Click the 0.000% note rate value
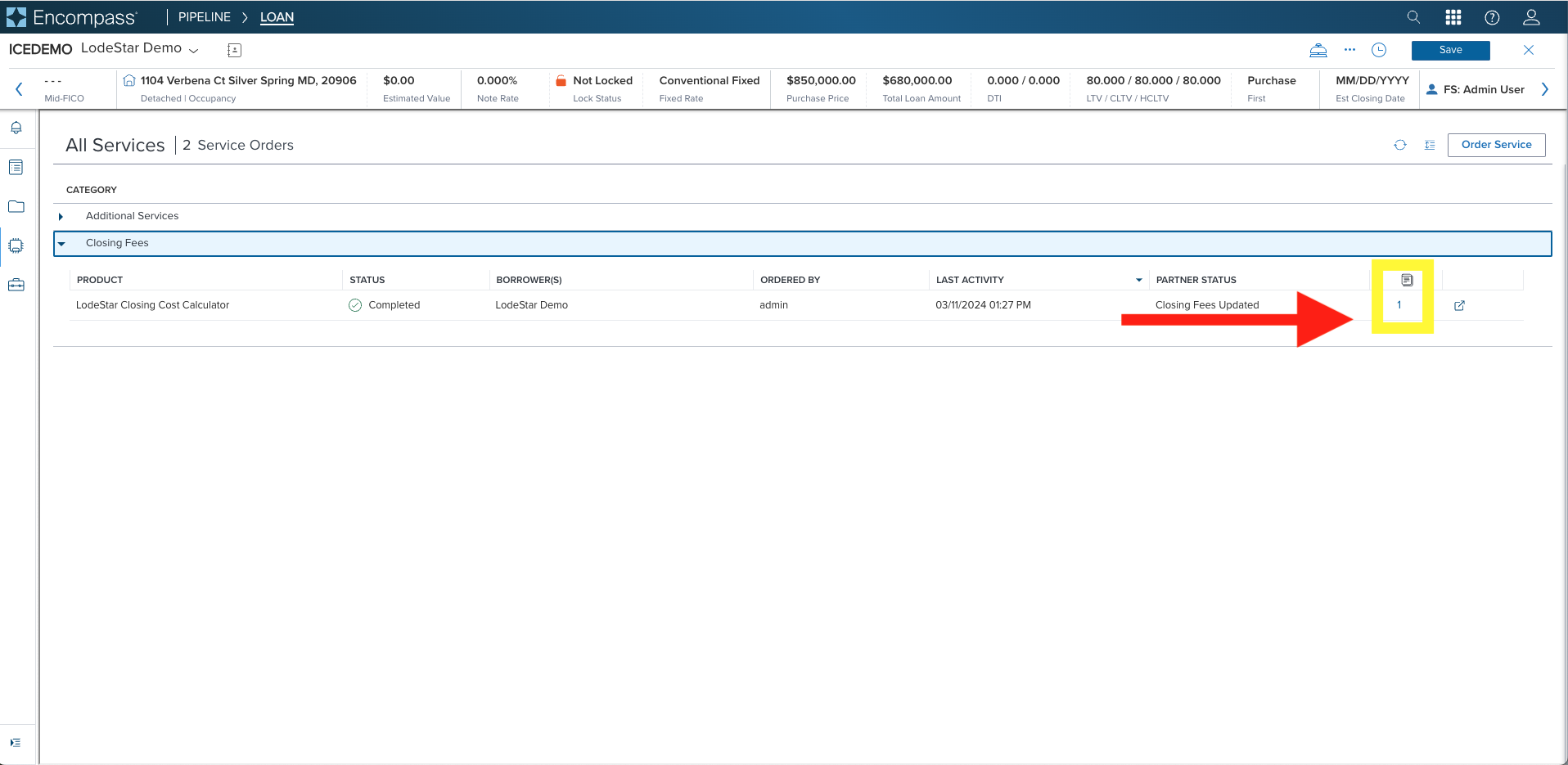Viewport: 1568px width, 765px height. (x=498, y=80)
